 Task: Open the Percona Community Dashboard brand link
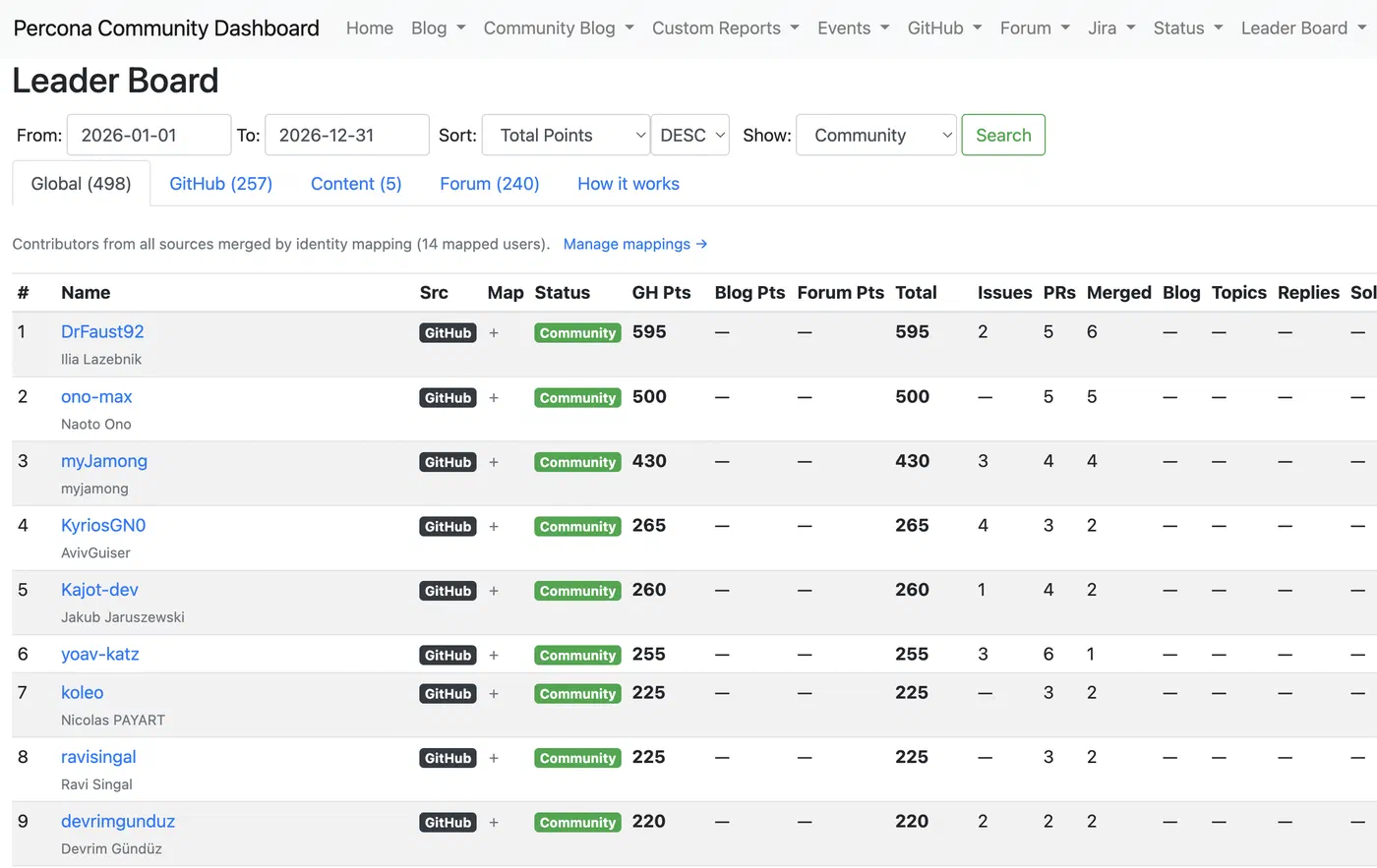(x=166, y=29)
